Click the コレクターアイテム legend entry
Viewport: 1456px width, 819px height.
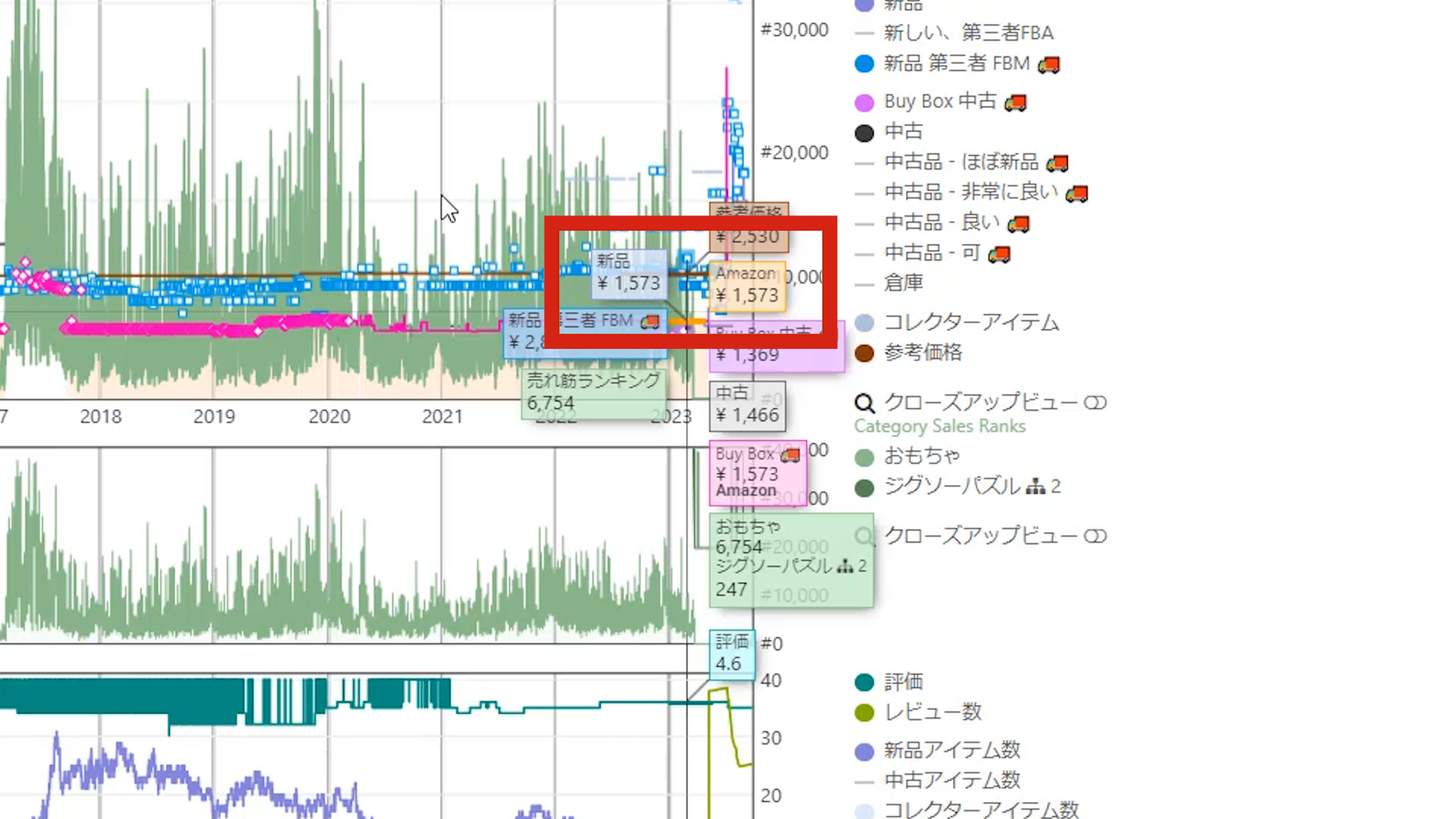click(971, 323)
